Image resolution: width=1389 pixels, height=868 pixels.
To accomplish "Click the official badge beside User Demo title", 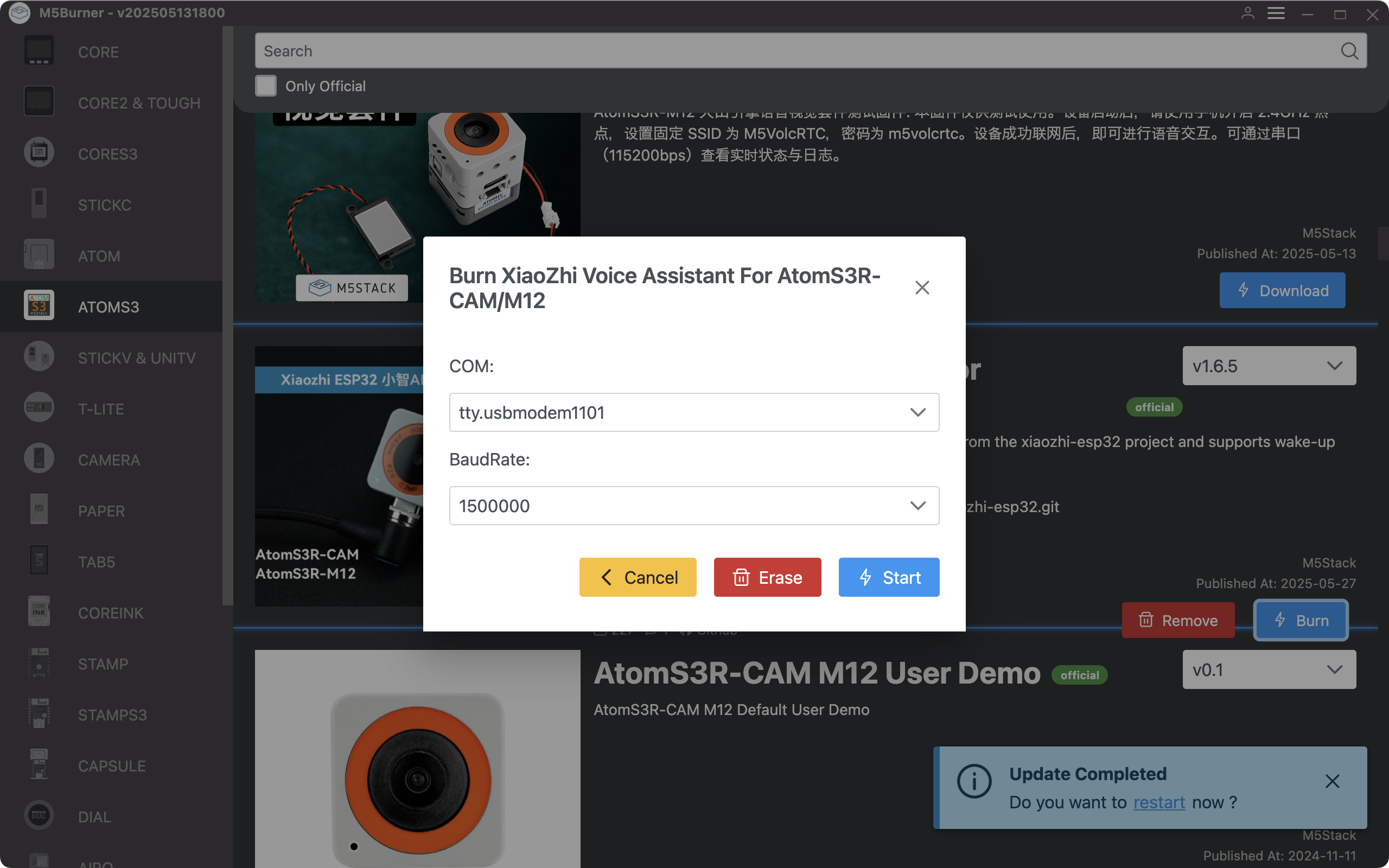I will coord(1079,675).
